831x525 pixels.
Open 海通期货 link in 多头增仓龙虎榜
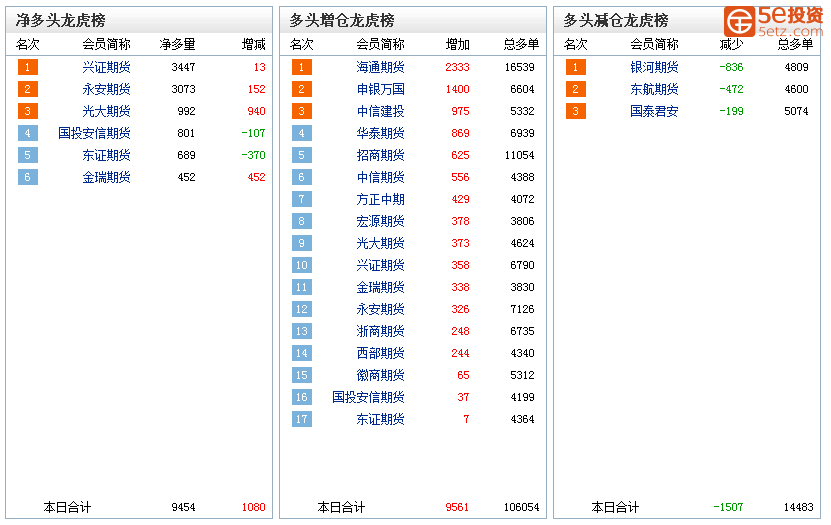381,67
